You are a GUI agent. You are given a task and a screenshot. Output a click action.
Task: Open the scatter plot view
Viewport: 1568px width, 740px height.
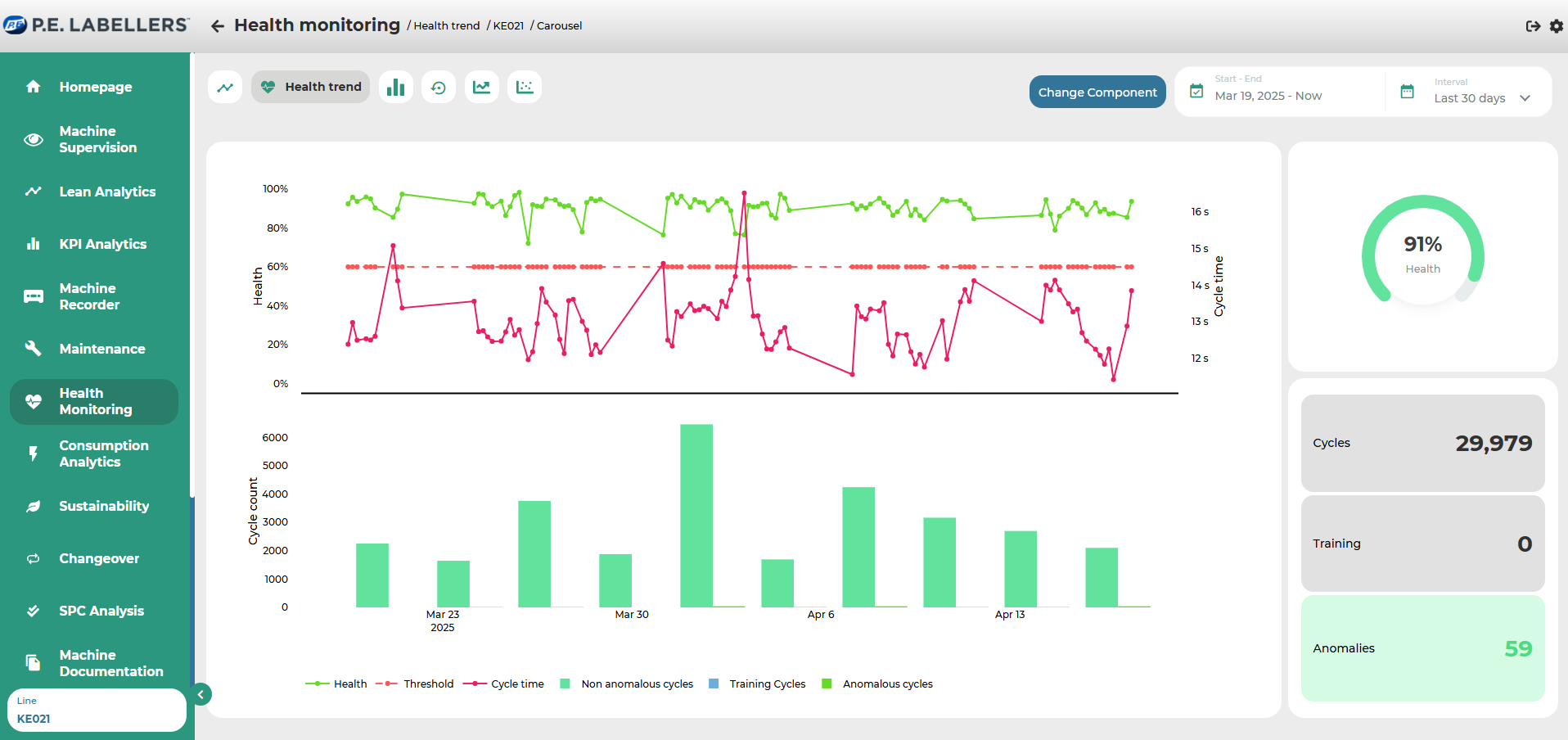coord(525,87)
